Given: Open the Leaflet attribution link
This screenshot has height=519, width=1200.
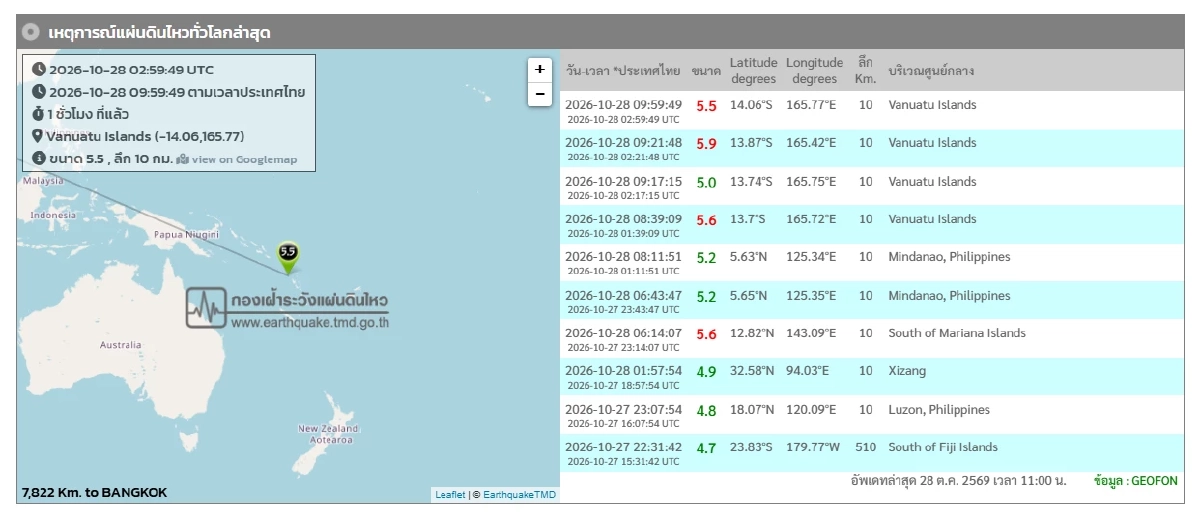Looking at the screenshot, I should coord(450,495).
